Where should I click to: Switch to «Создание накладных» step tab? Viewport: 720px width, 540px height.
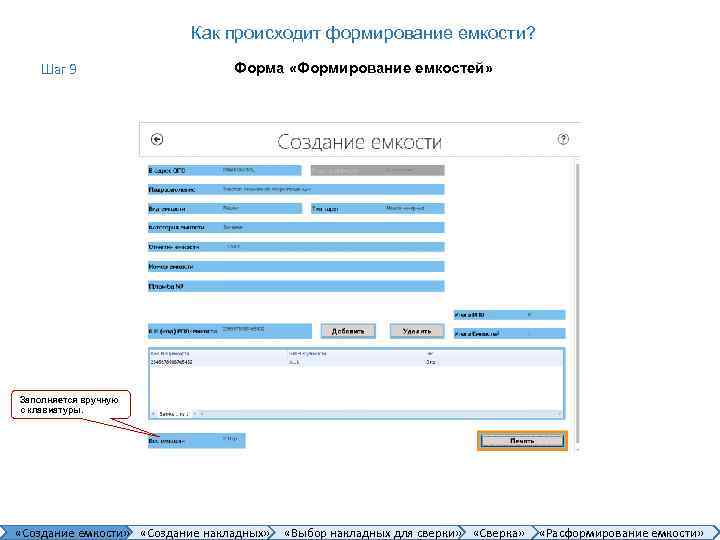(x=204, y=533)
